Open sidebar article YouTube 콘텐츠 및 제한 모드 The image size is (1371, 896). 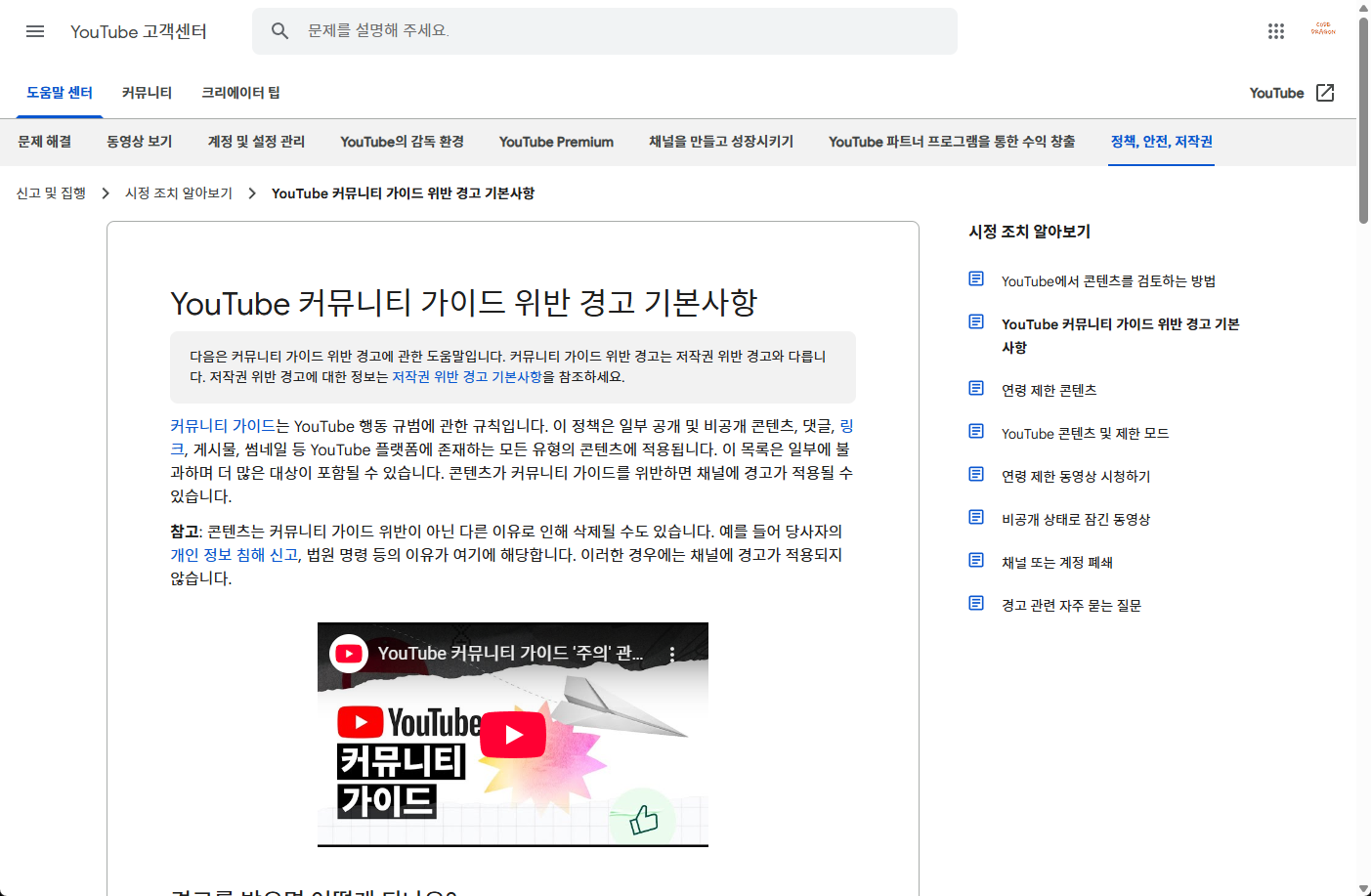pos(1085,434)
